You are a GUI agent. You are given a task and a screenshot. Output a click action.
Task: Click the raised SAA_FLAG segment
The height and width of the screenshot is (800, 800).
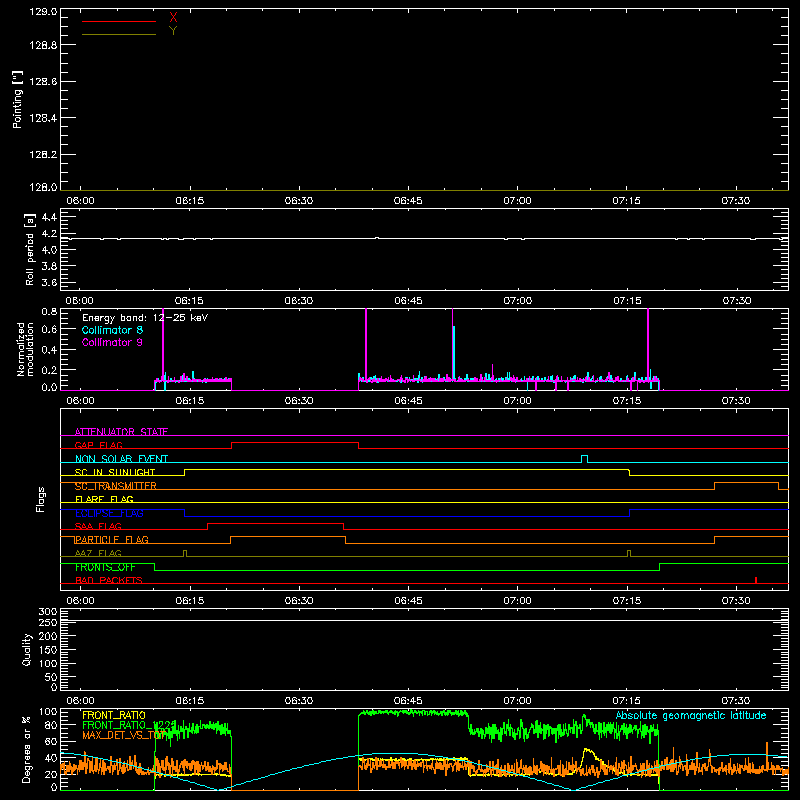tap(276, 523)
